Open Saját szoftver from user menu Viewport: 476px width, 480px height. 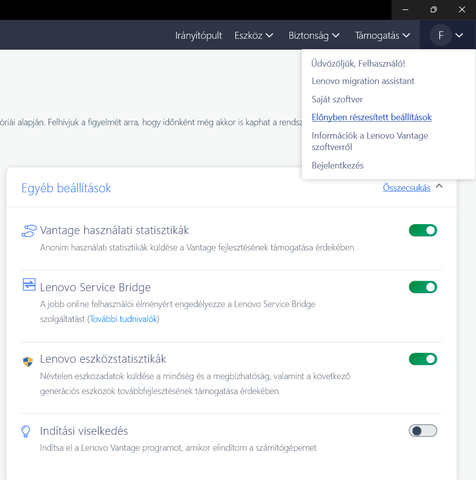337,99
